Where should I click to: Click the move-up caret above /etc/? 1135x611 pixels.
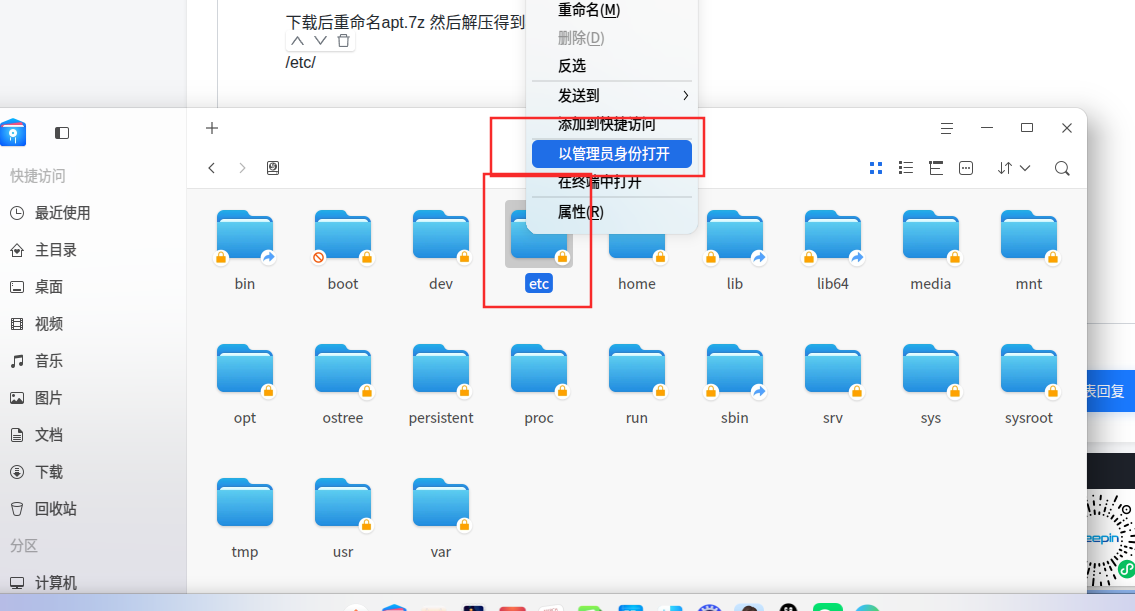pyautogui.click(x=298, y=41)
